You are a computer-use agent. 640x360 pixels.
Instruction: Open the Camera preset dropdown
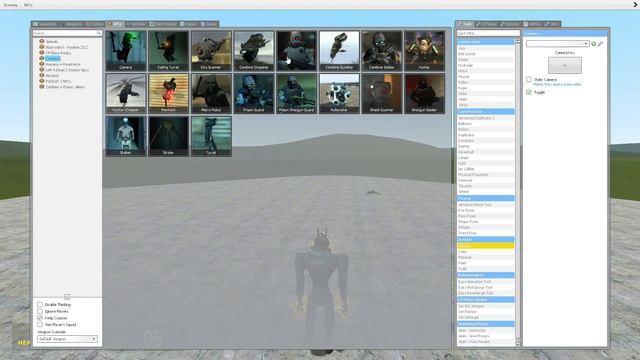[558, 44]
